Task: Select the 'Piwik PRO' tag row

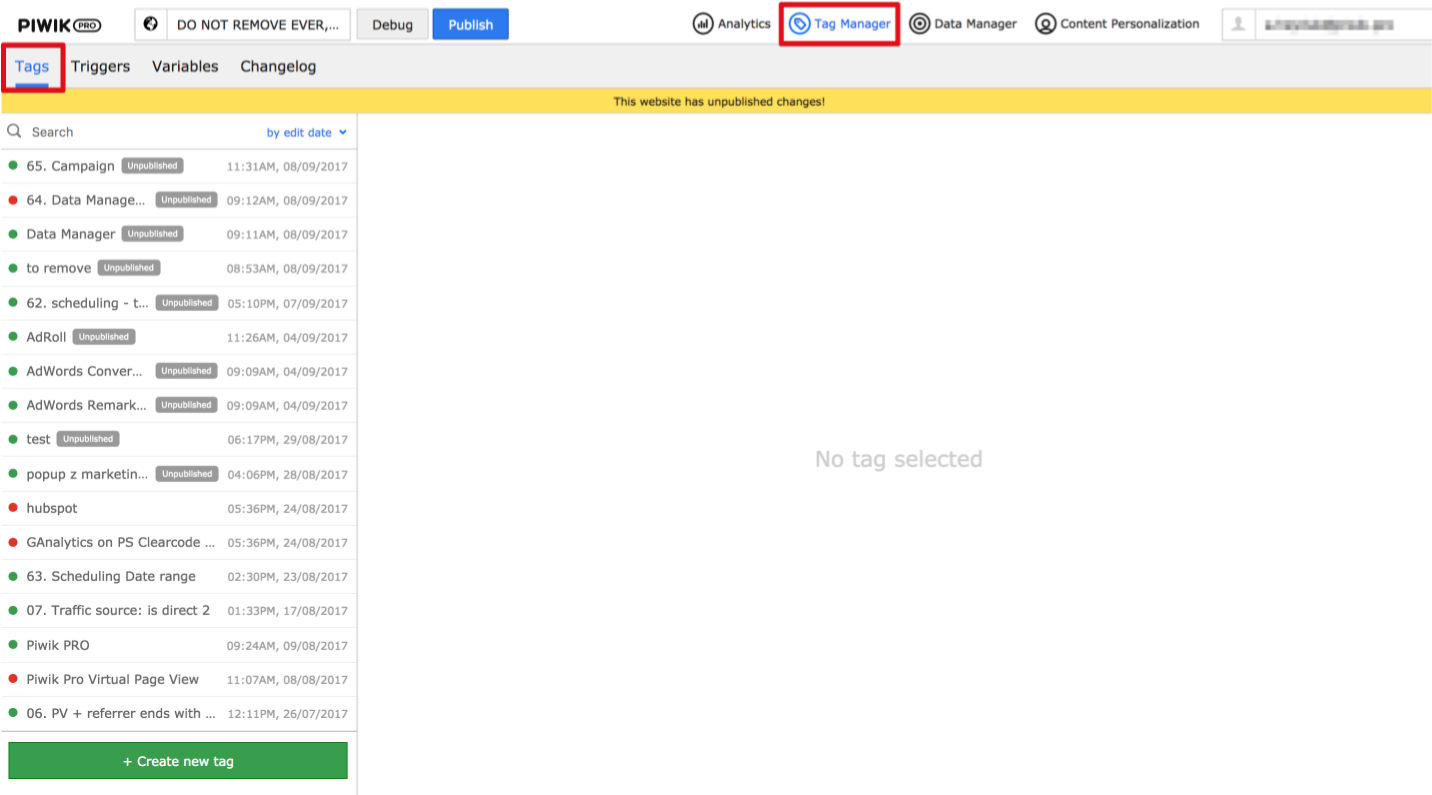Action: click(x=179, y=645)
